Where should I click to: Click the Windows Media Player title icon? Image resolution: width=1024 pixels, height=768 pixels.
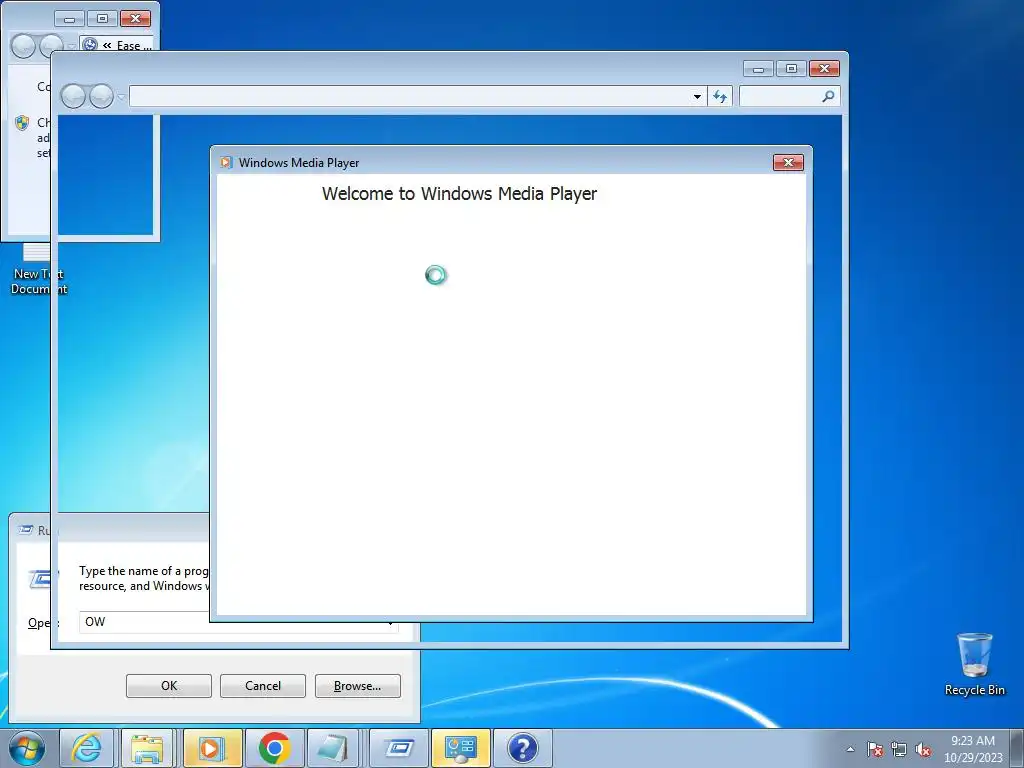226,163
